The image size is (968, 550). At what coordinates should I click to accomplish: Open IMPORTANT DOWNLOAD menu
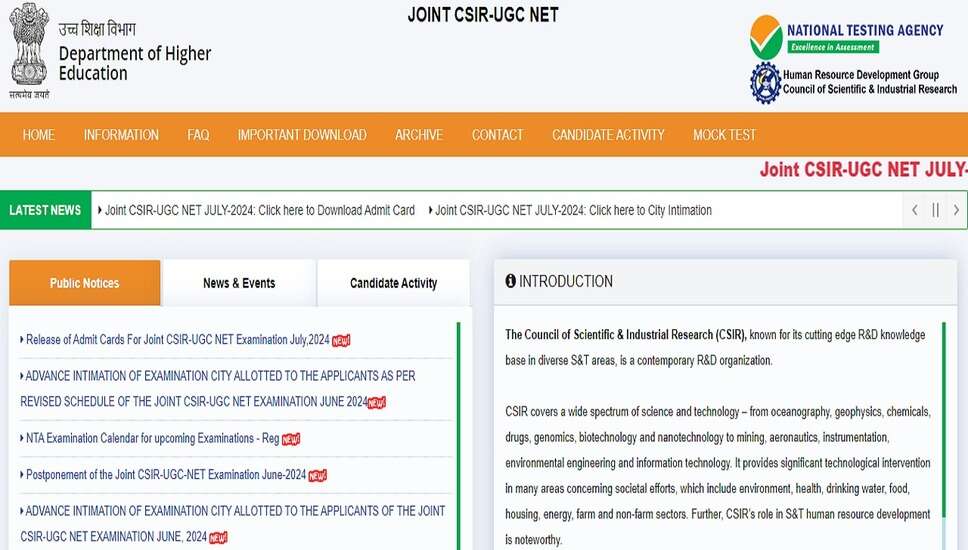coord(302,135)
